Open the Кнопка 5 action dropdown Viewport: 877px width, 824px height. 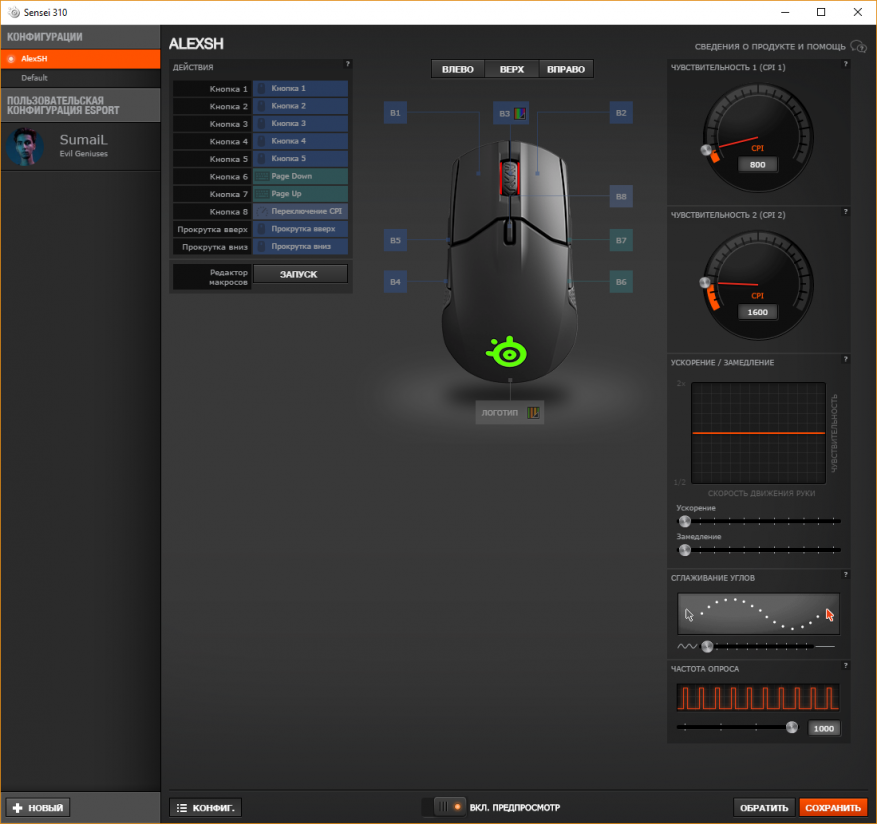[300, 158]
